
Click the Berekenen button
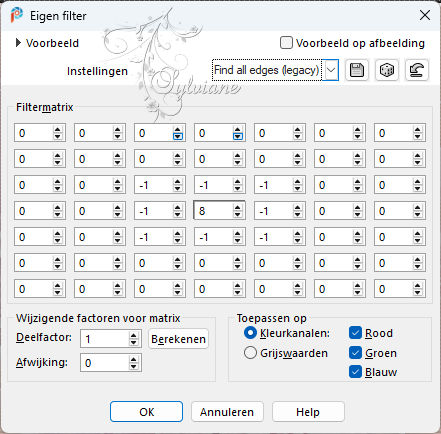(x=178, y=339)
